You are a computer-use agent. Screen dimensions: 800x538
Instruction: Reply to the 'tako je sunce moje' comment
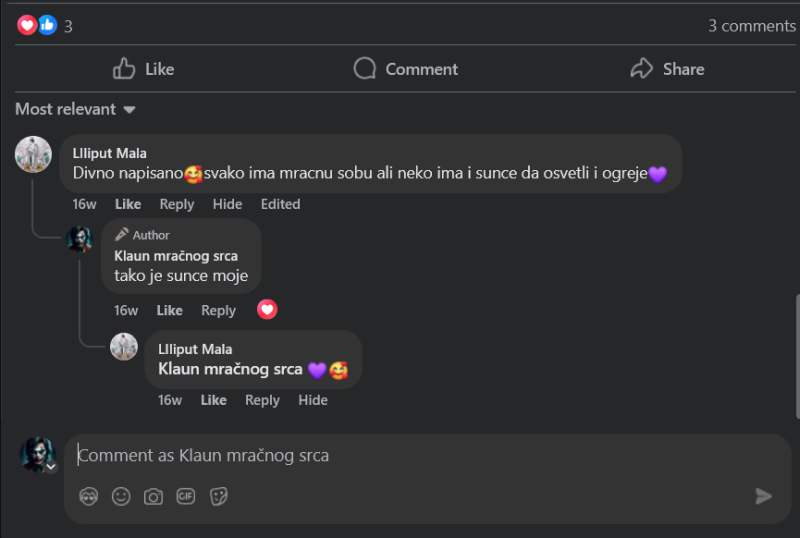(x=218, y=310)
